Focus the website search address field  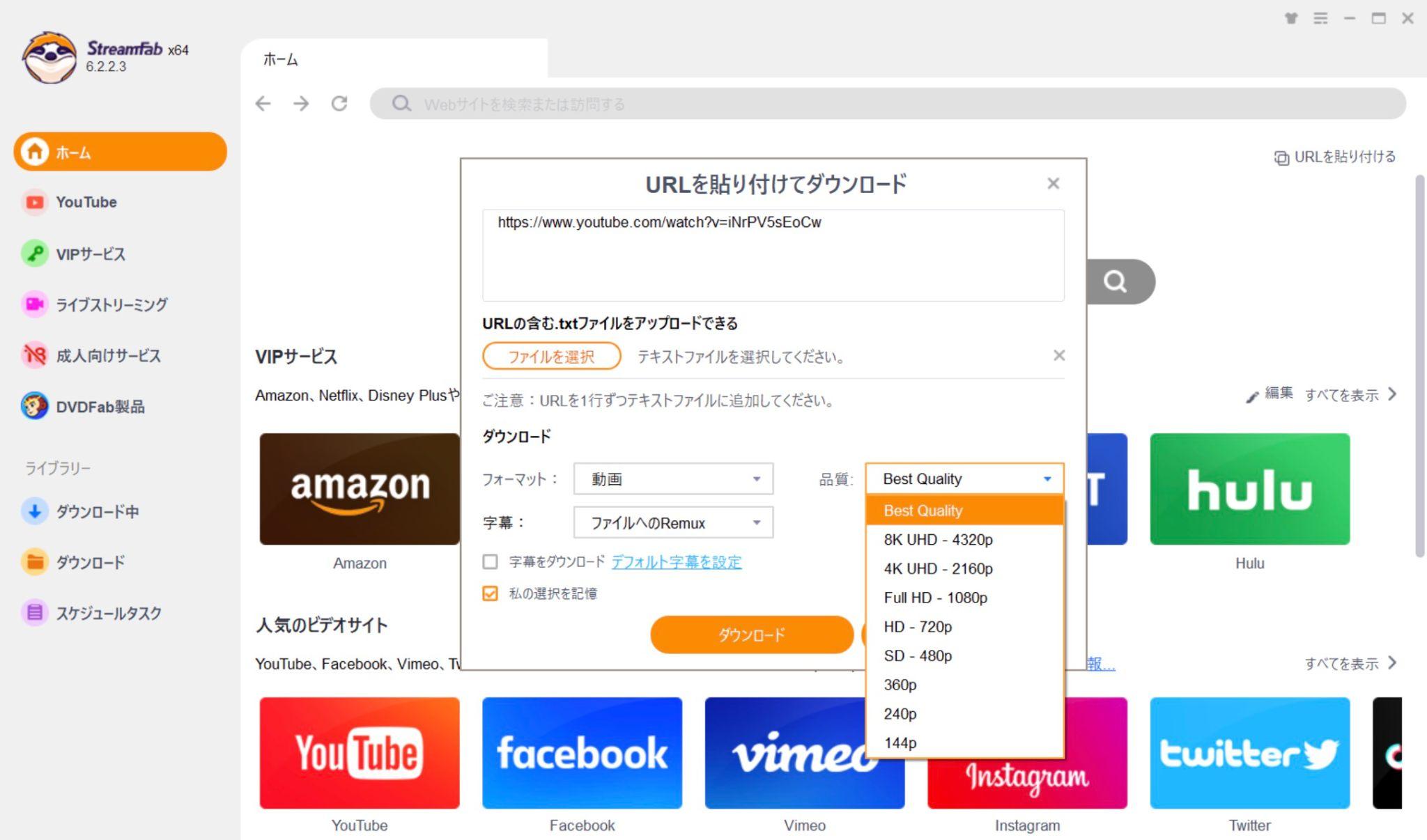pos(888,104)
